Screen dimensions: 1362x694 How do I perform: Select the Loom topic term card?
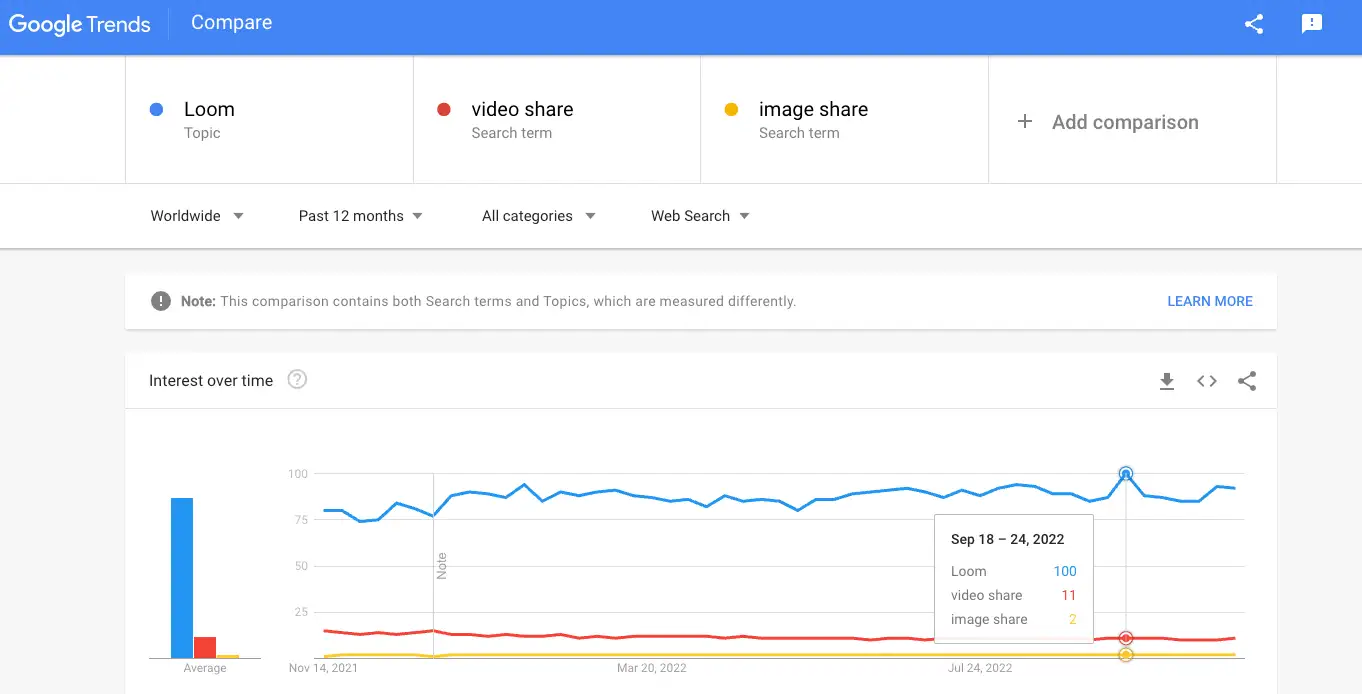point(269,120)
